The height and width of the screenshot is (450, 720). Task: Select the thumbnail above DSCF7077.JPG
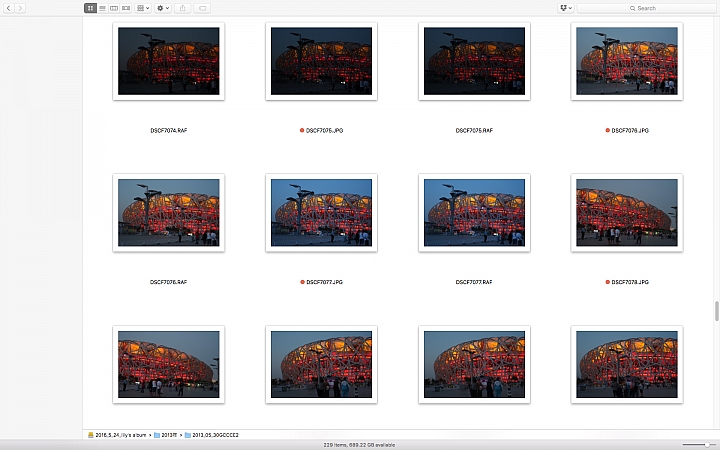[321, 213]
